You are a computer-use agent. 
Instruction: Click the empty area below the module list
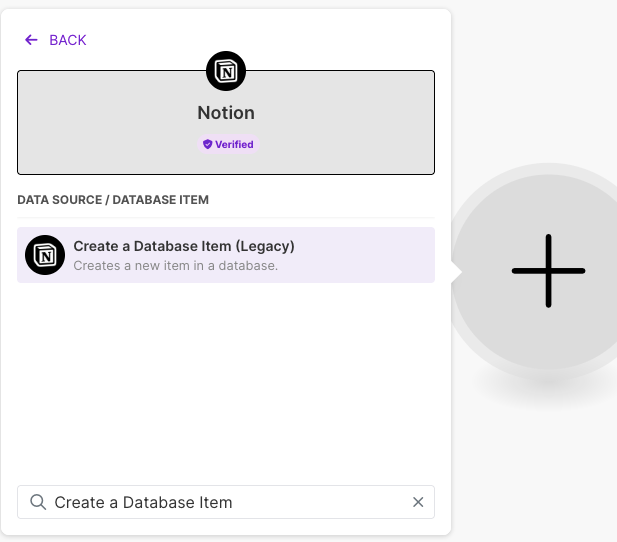coord(226,380)
